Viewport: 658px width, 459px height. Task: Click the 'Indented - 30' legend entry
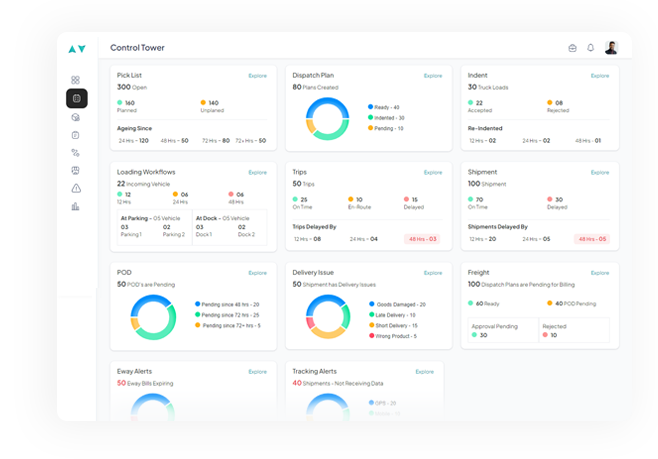pos(386,118)
